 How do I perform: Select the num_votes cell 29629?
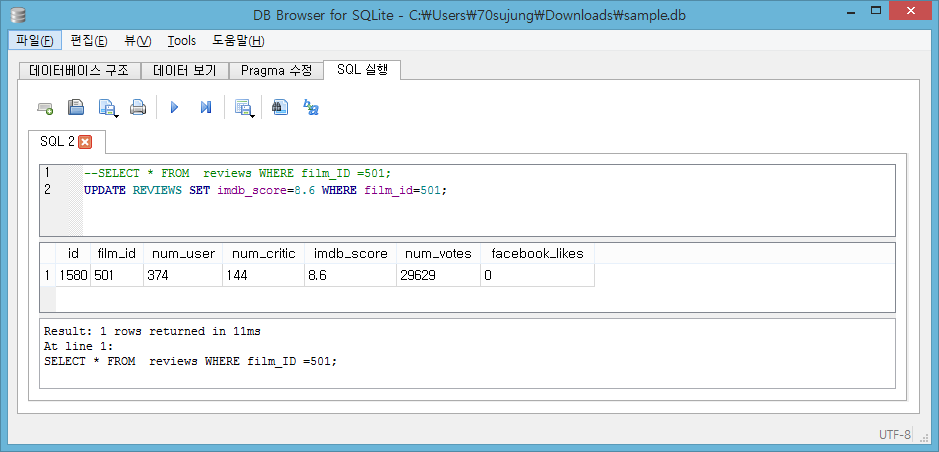click(438, 275)
